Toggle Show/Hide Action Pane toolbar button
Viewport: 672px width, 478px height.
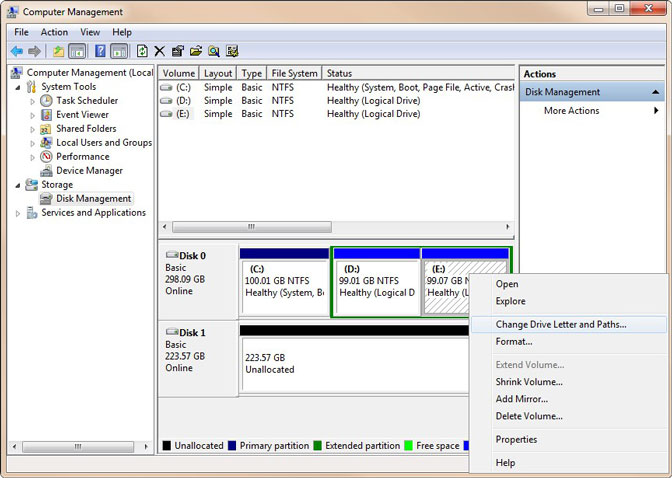click(119, 51)
